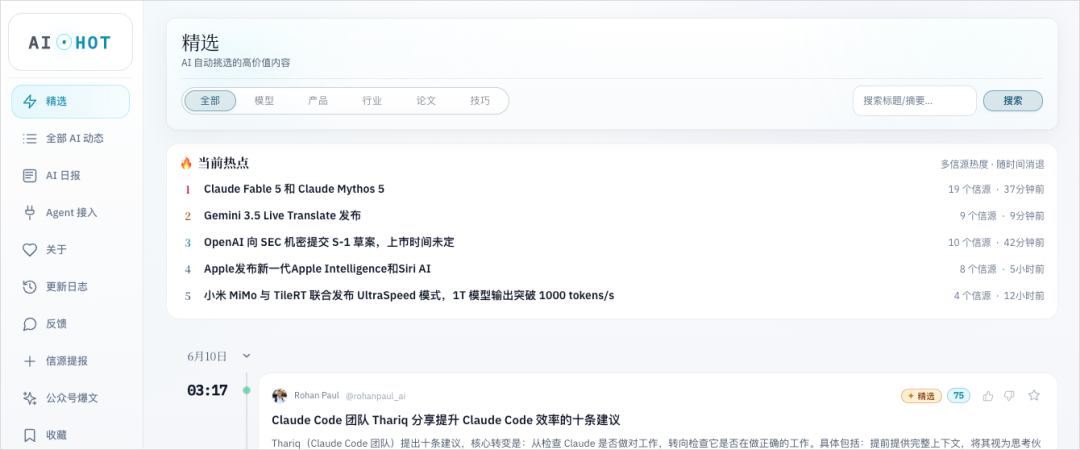Click Rohan Paul's avatar
Viewport: 1080px width, 450px height.
pyautogui.click(x=280, y=396)
